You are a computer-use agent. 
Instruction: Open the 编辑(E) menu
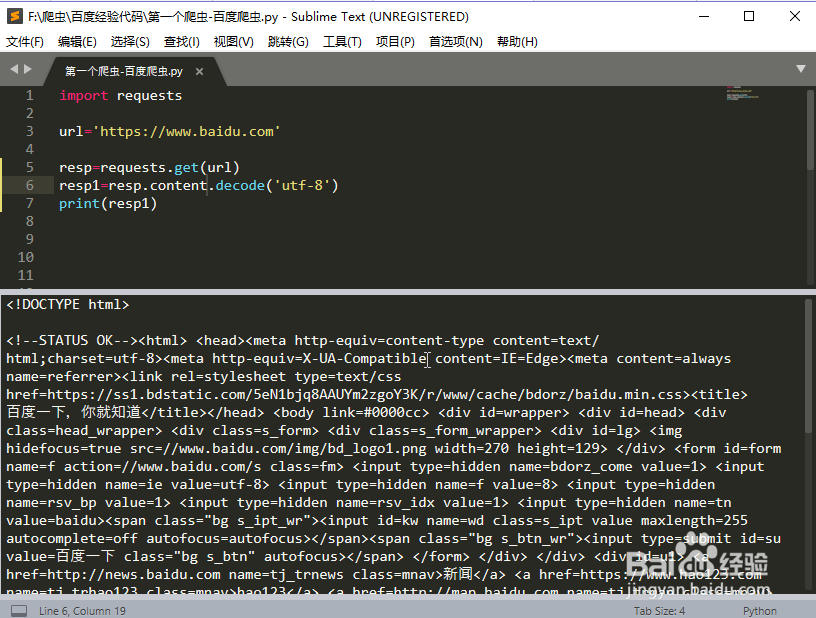tap(77, 42)
